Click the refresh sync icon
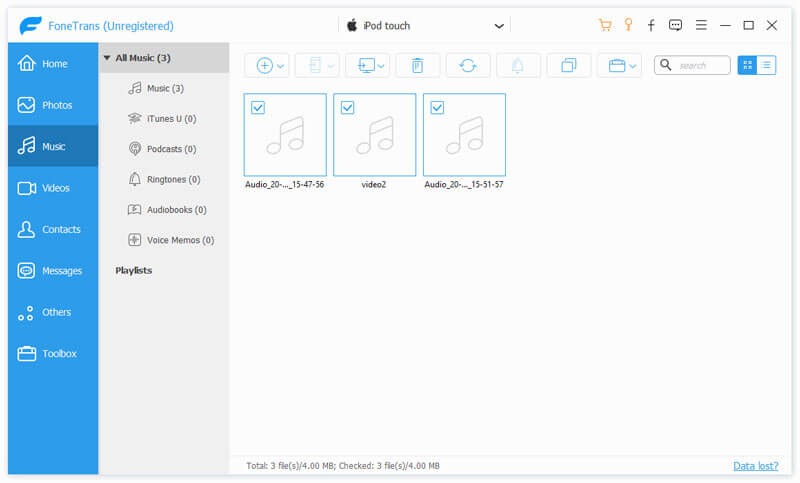800x483 pixels. tap(468, 66)
